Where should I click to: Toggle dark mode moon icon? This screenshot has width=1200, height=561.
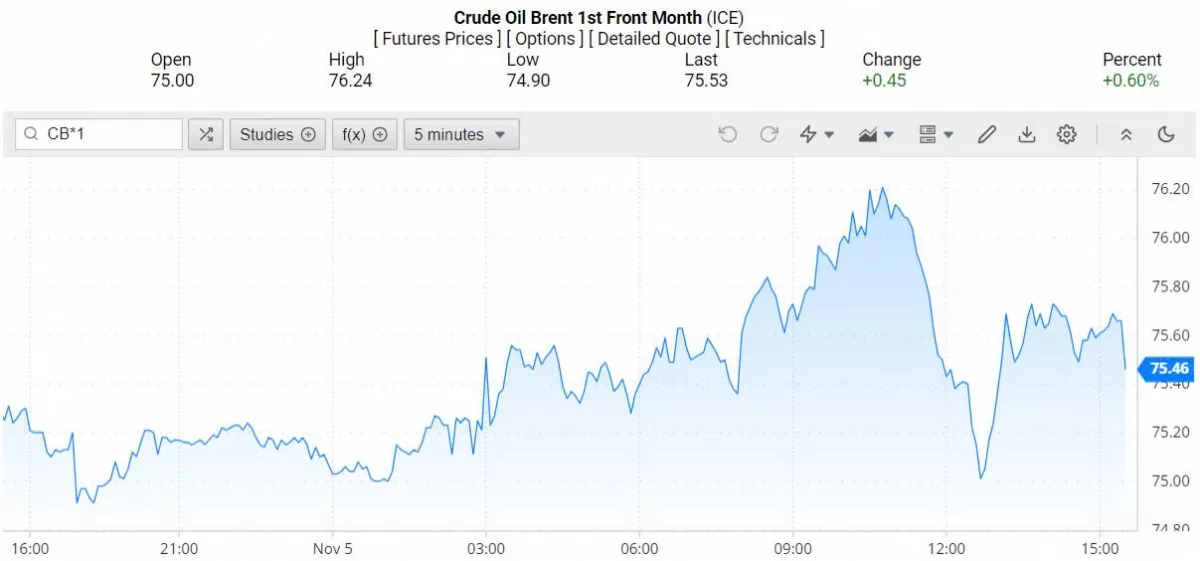(x=1166, y=135)
